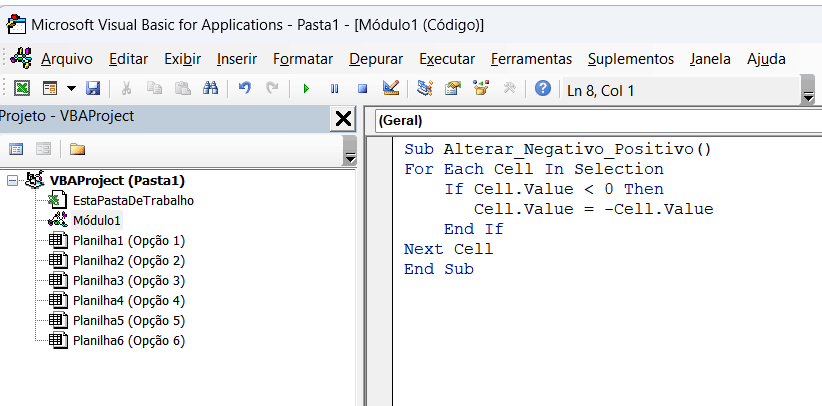This screenshot has height=406, width=822.
Task: Toggle Design Mode in the toolbar
Action: [391, 89]
